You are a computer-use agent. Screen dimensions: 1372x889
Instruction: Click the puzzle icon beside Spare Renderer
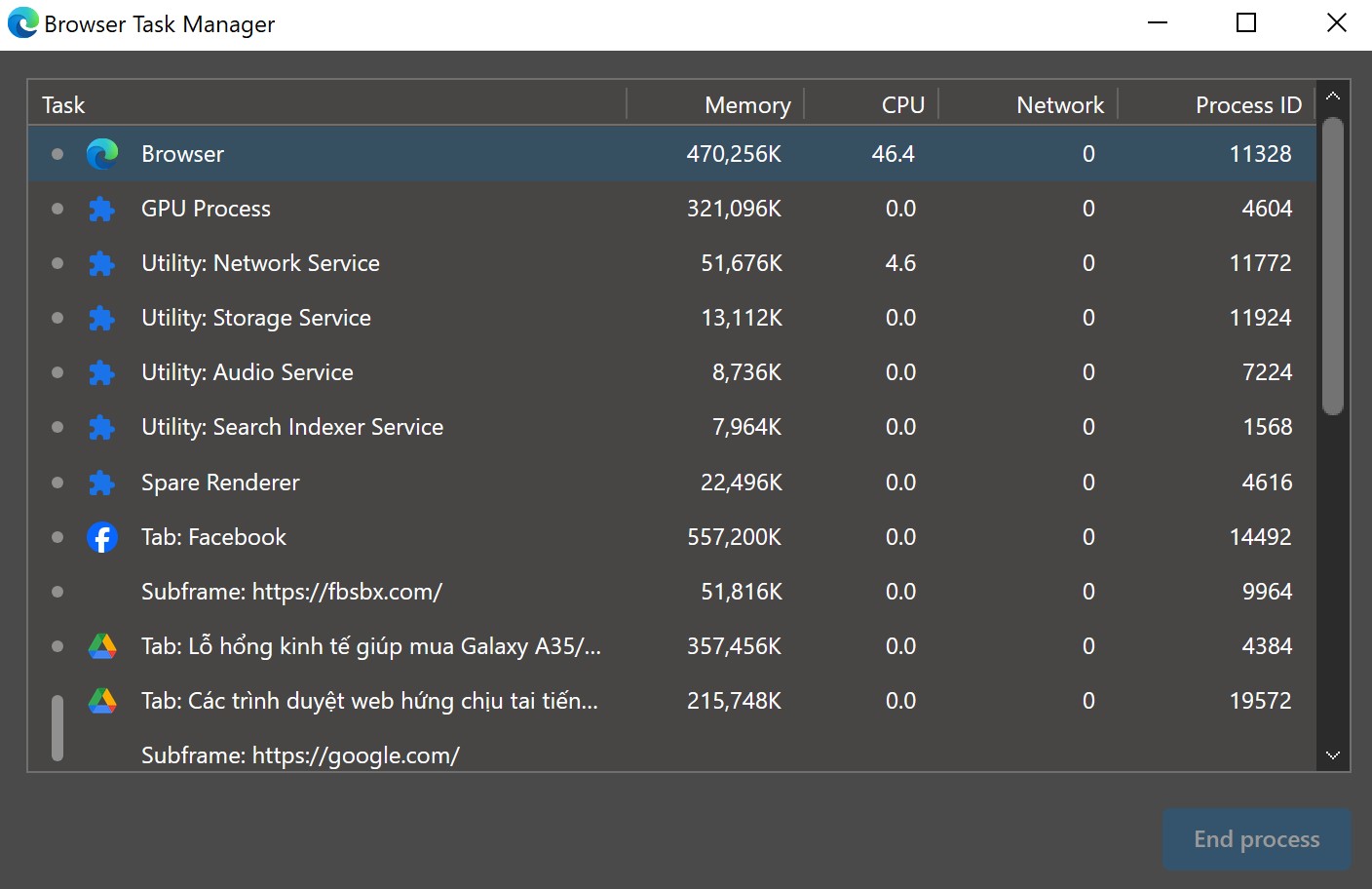coord(101,483)
